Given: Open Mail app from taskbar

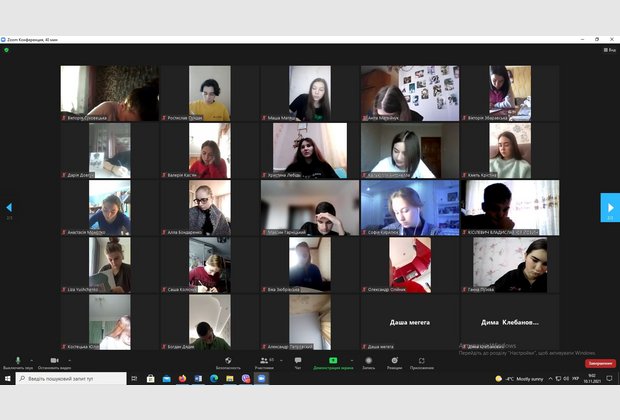Looking at the screenshot, I should [166, 378].
